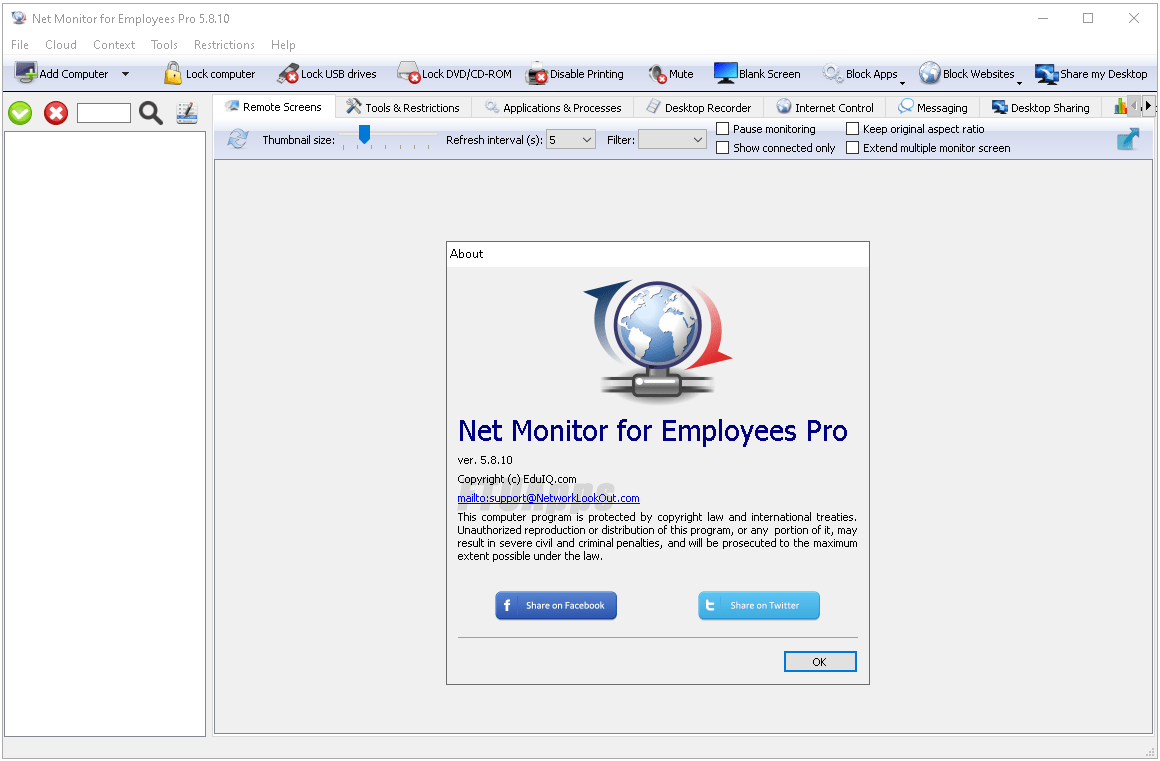Switch to the Remote Screens tab

274,106
